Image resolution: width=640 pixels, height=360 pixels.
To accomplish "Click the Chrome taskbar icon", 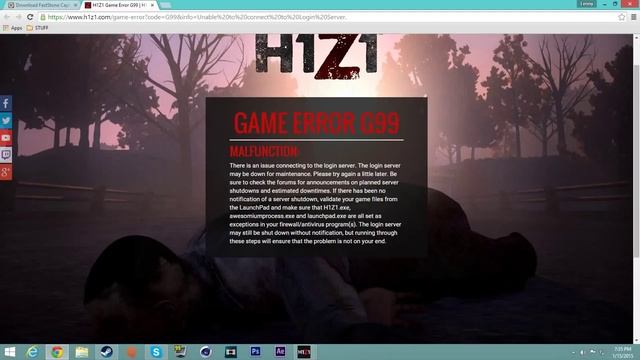I will (x=57, y=352).
